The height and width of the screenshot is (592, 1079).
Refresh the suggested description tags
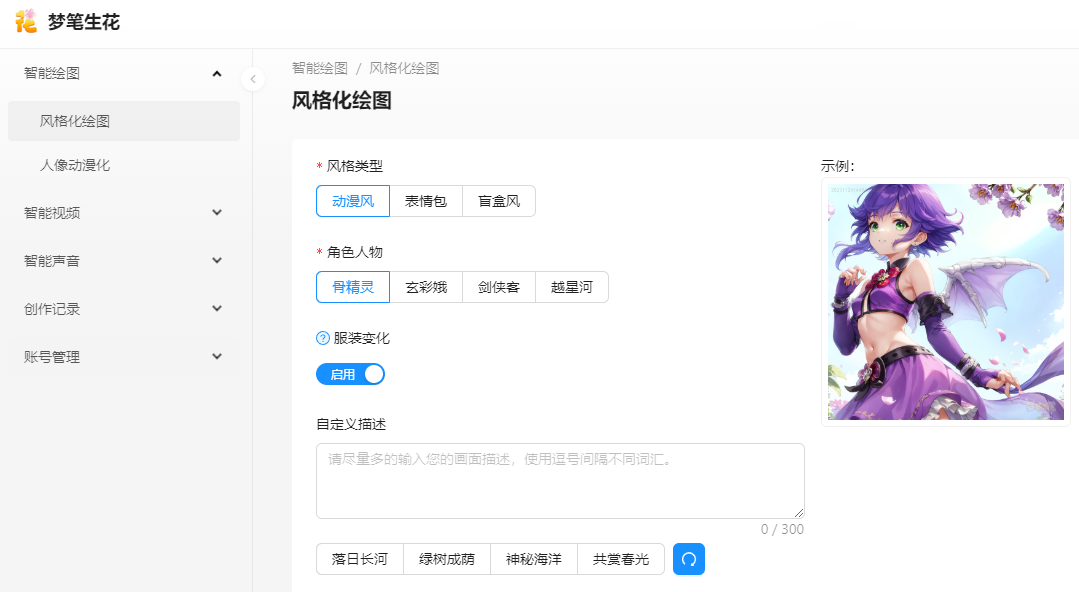coord(689,559)
